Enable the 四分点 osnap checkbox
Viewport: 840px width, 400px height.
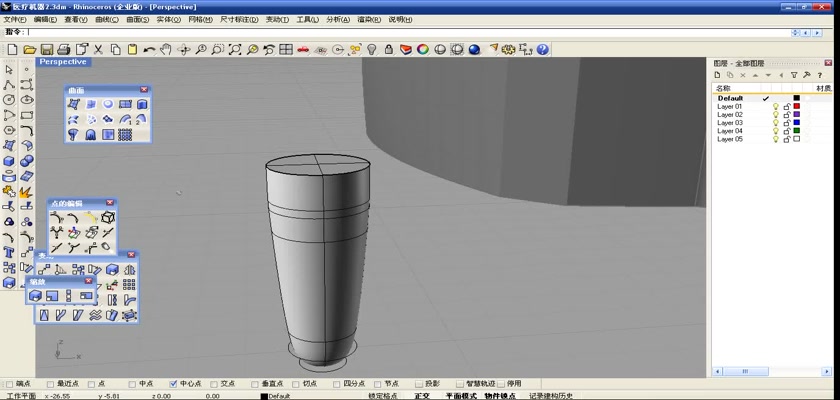(x=337, y=383)
